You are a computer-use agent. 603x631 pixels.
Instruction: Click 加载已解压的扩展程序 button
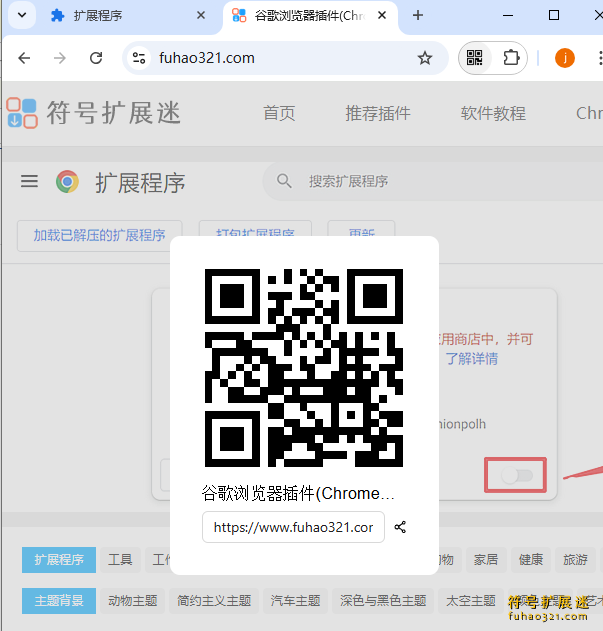[x=99, y=235]
